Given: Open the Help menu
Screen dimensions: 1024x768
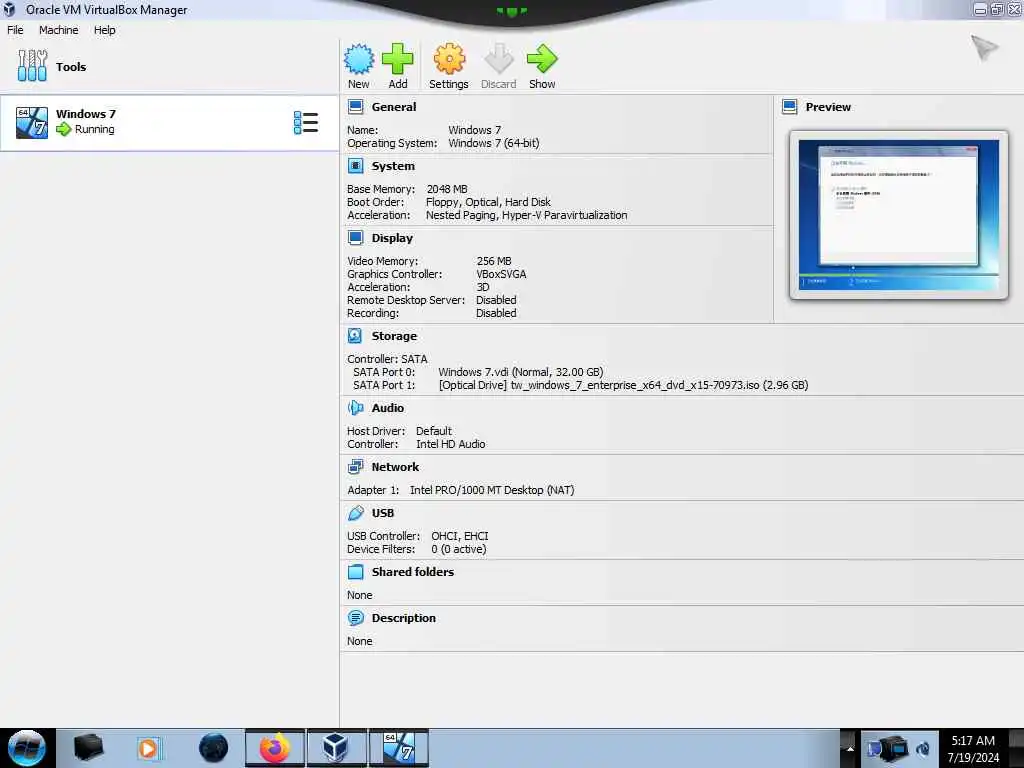Looking at the screenshot, I should pyautogui.click(x=104, y=30).
